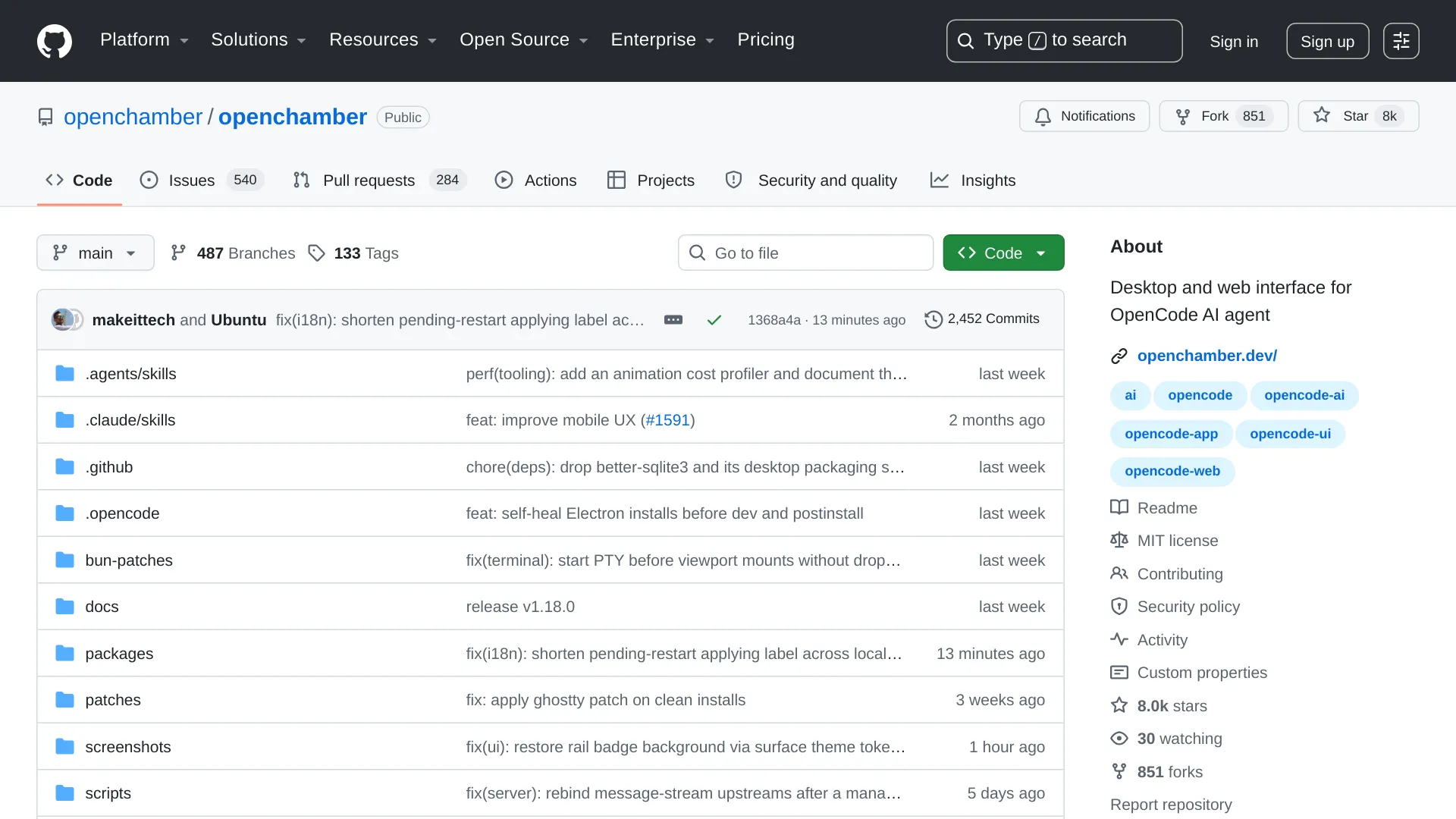Open issue #1591 link
The image size is (1456, 819).
(667, 420)
